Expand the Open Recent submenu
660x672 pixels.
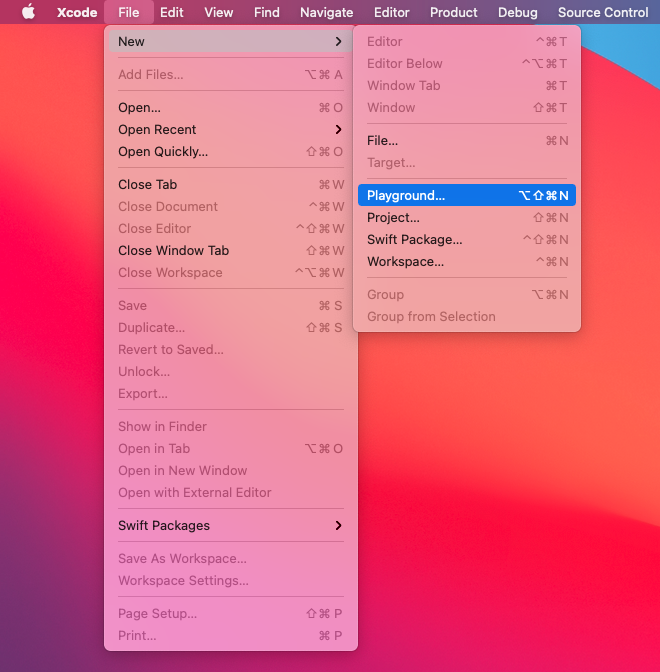(231, 129)
